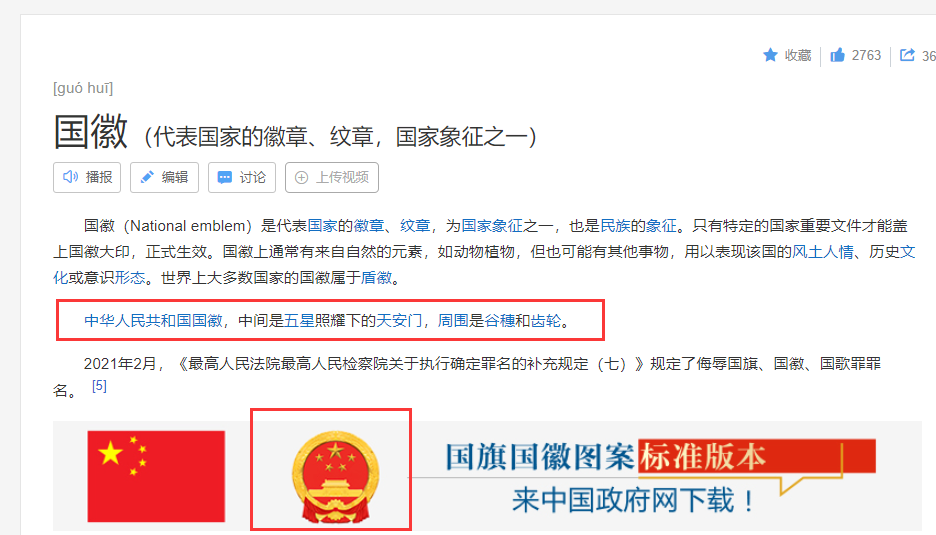Follow the 纹章 hyperlink

[x=415, y=226]
